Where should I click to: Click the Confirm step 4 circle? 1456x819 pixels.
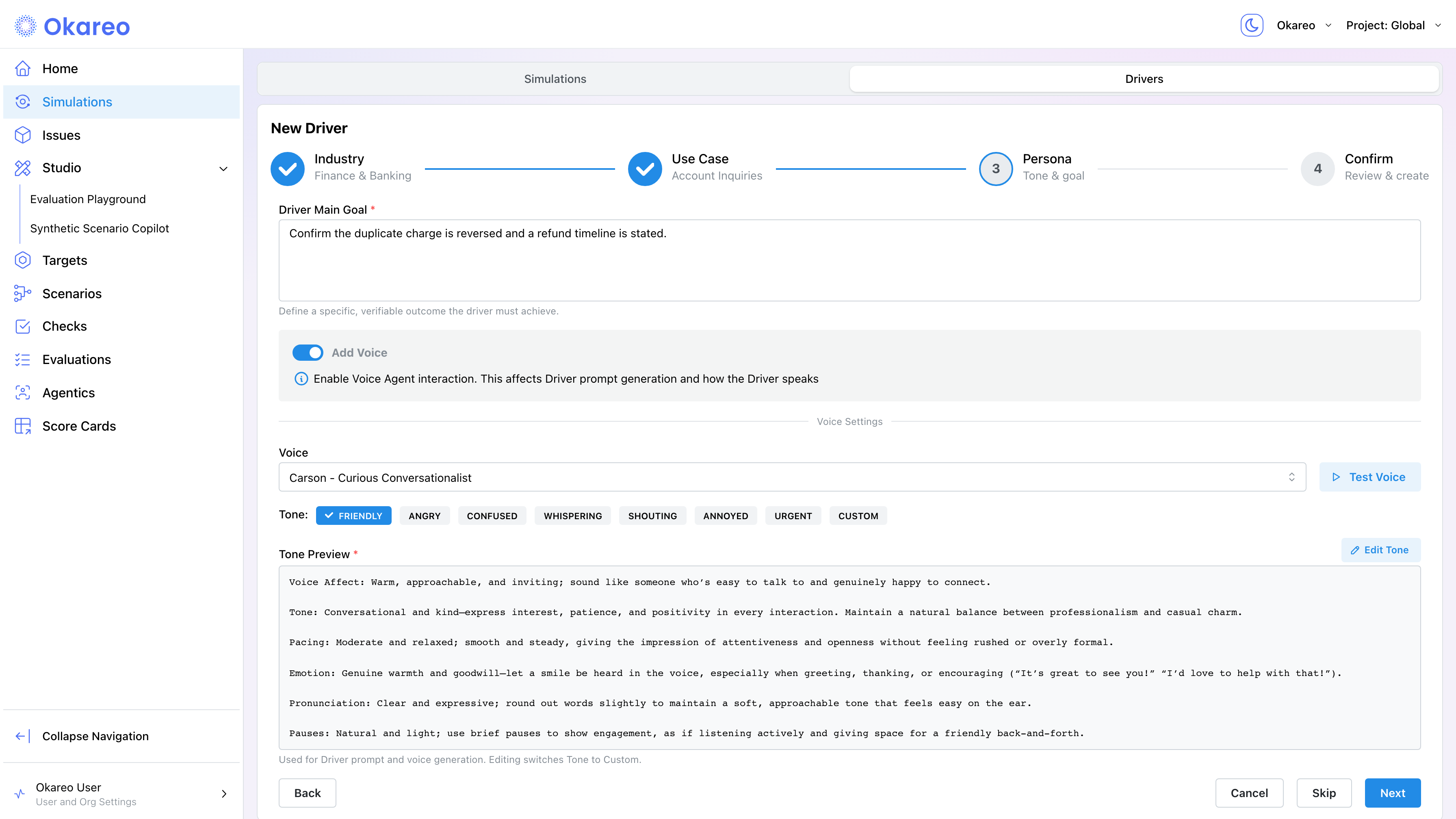1317,169
